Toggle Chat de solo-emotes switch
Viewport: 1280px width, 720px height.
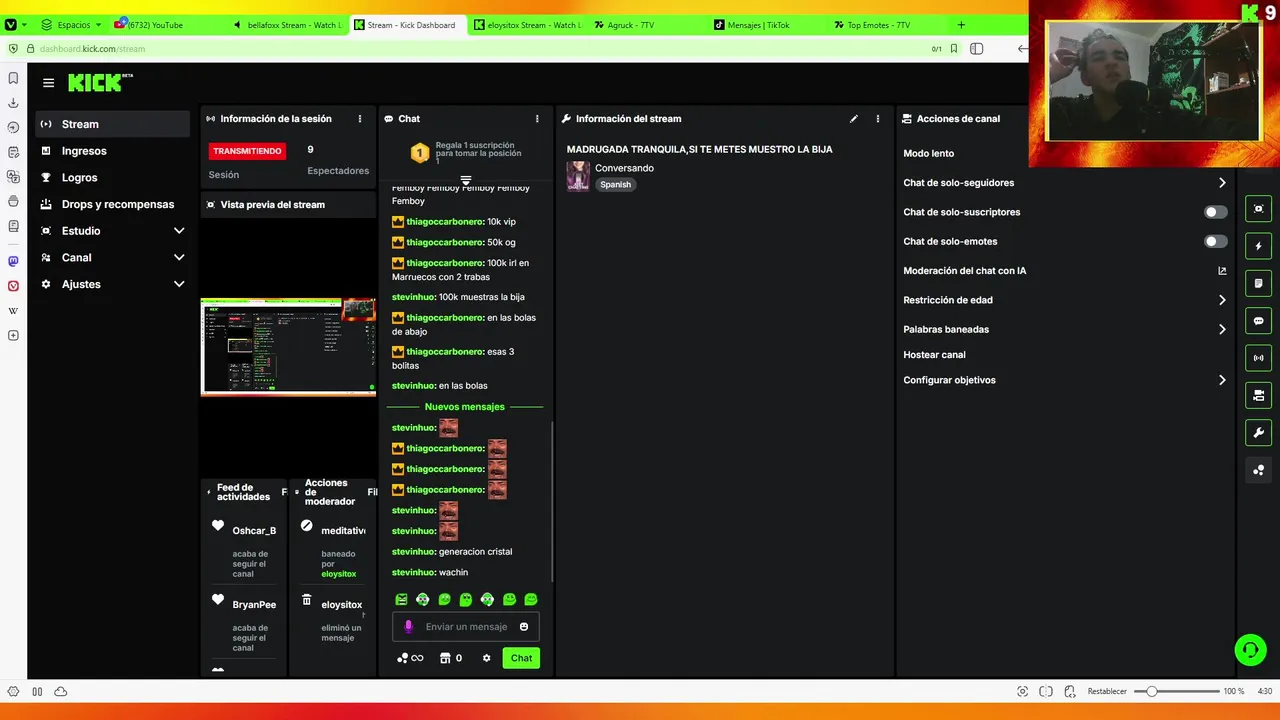(x=1215, y=241)
